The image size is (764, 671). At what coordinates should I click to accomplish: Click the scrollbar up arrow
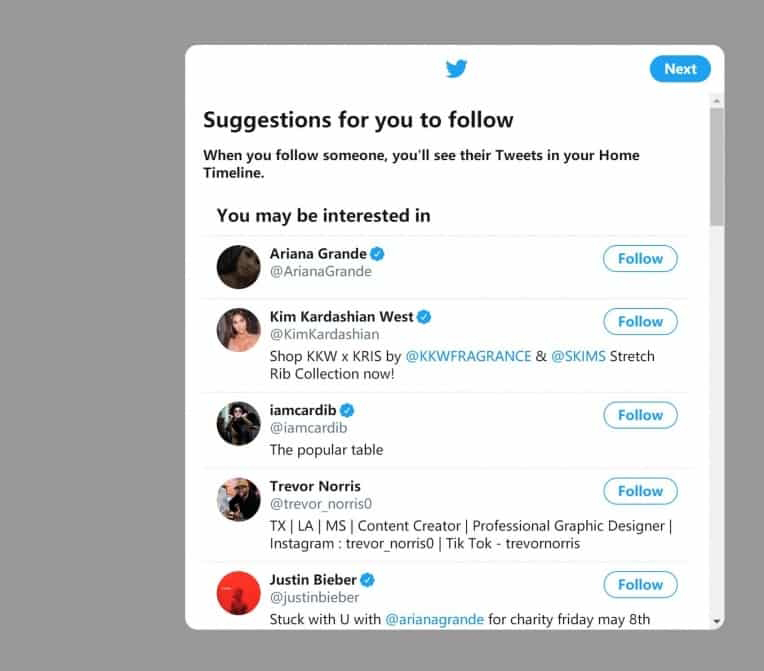click(717, 100)
